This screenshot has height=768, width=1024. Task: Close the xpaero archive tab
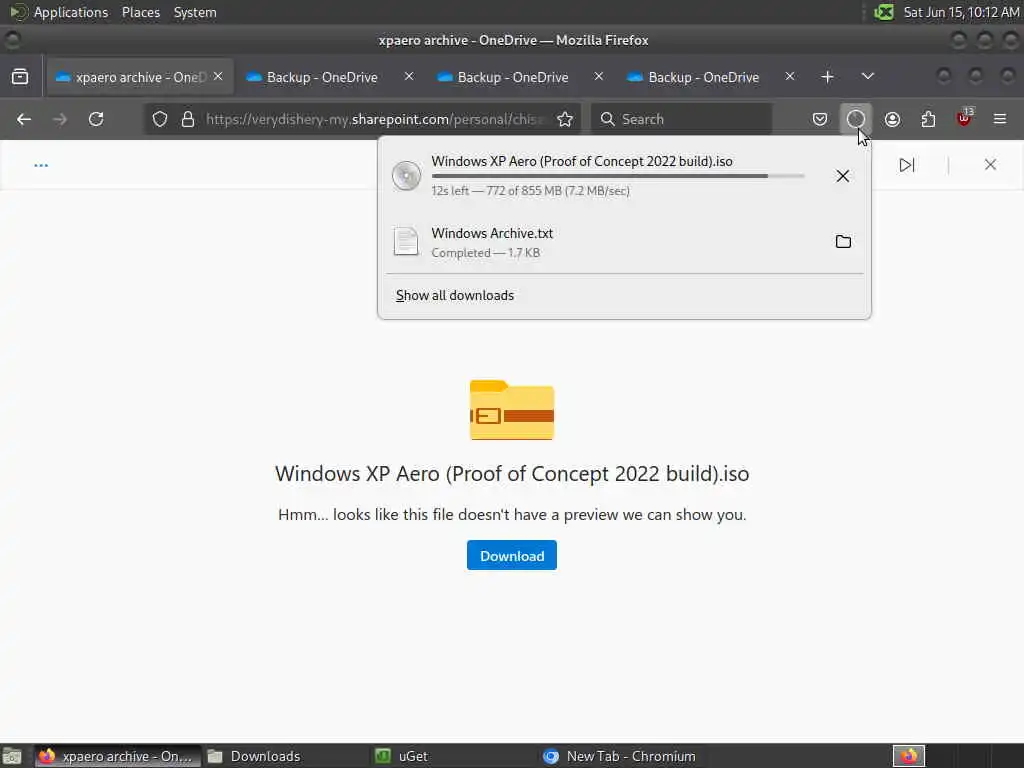[x=218, y=76]
